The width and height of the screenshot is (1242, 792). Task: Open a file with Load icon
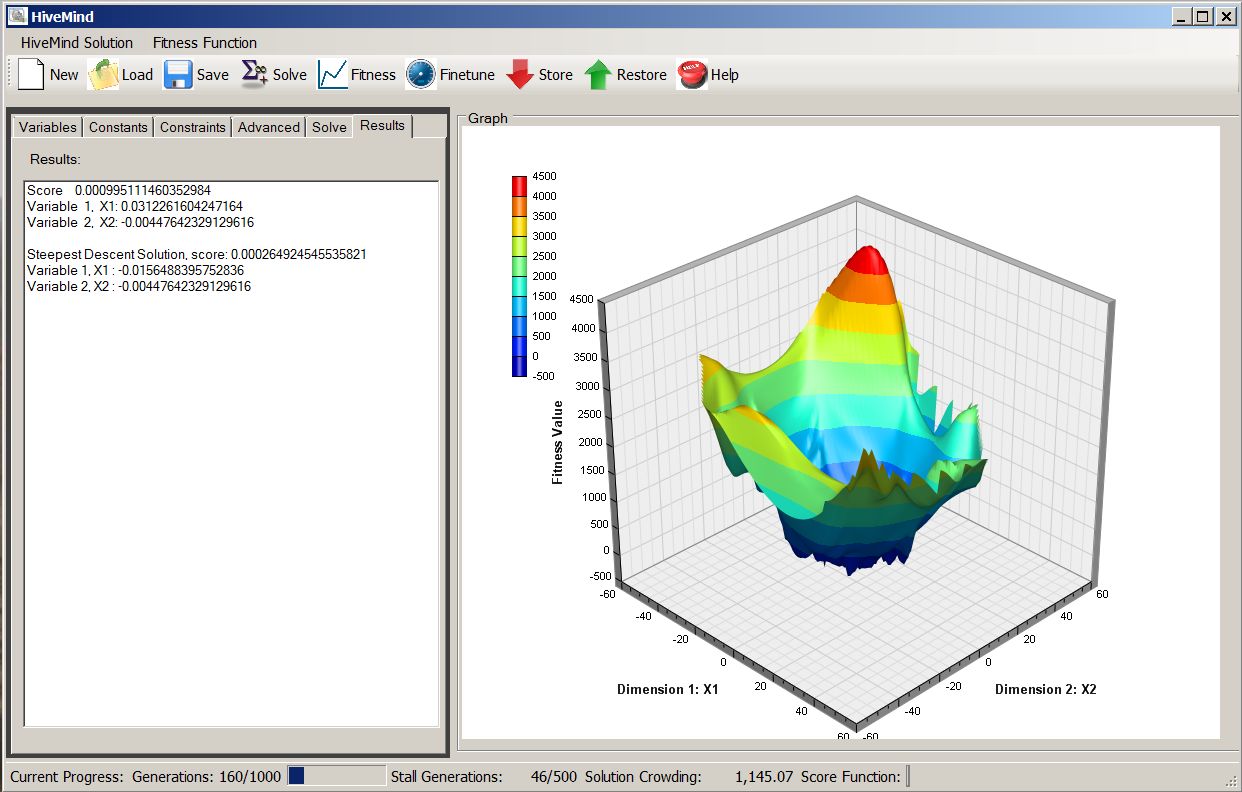coord(103,75)
